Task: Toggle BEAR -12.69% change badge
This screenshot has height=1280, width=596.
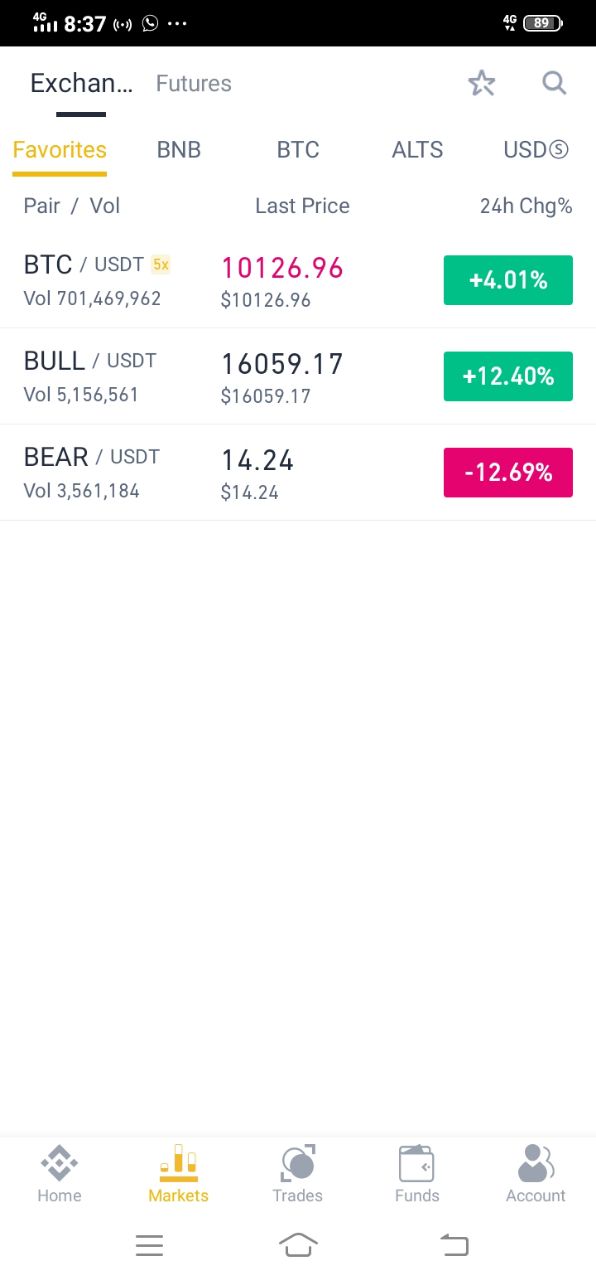Action: [x=508, y=472]
